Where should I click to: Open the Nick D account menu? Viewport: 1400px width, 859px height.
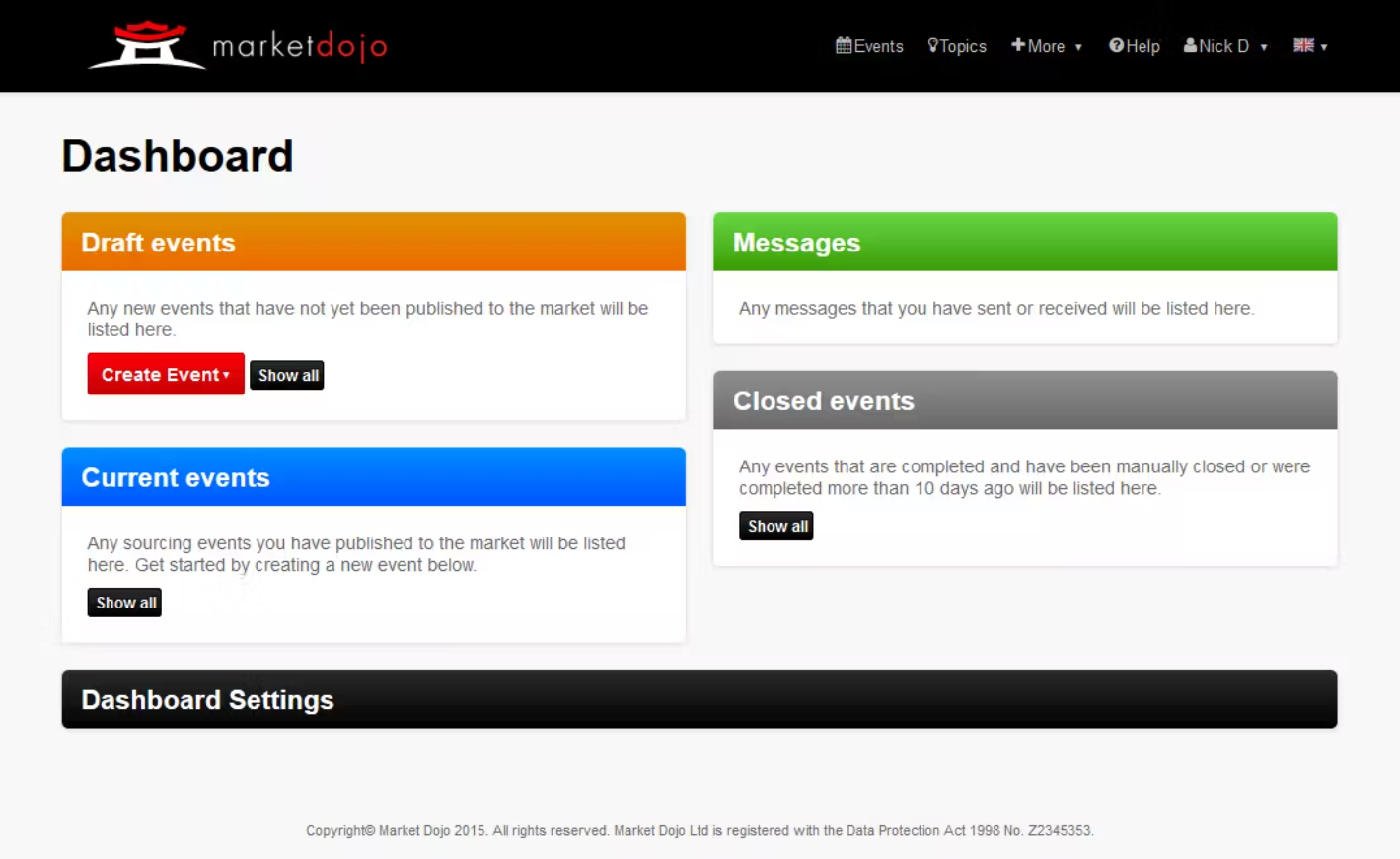click(1223, 46)
